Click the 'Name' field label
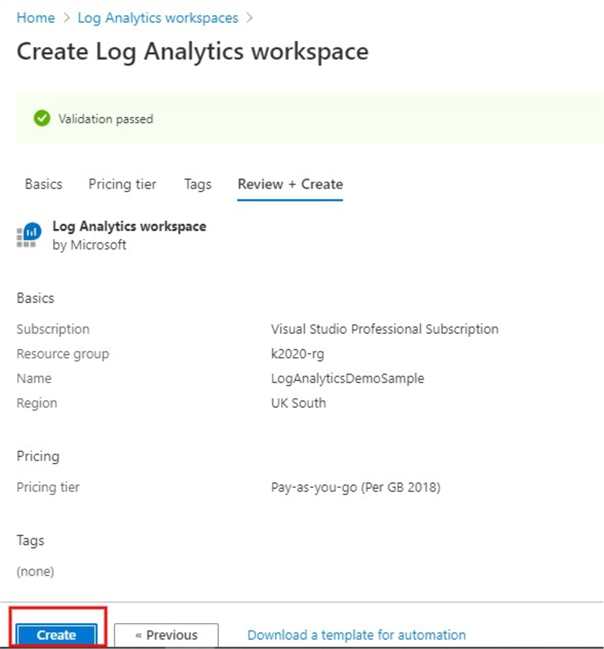This screenshot has width=604, height=649. 34,378
